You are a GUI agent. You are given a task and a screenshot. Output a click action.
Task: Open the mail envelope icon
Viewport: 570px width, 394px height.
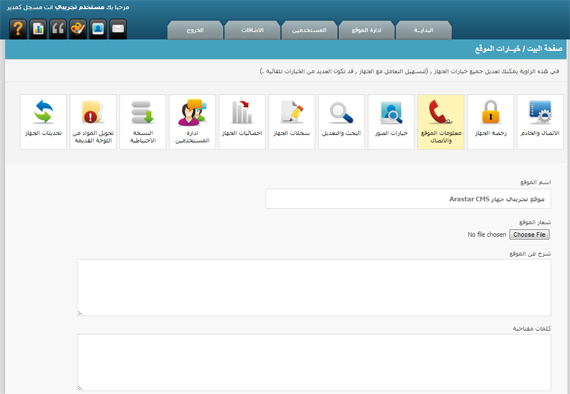[x=118, y=29]
